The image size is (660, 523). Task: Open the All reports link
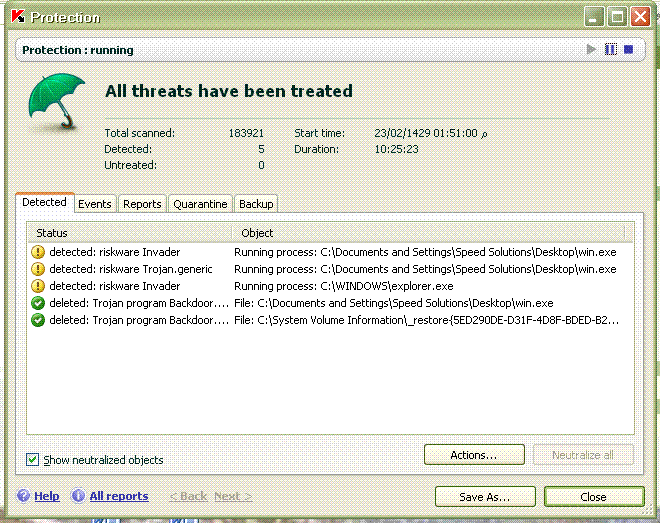(119, 496)
